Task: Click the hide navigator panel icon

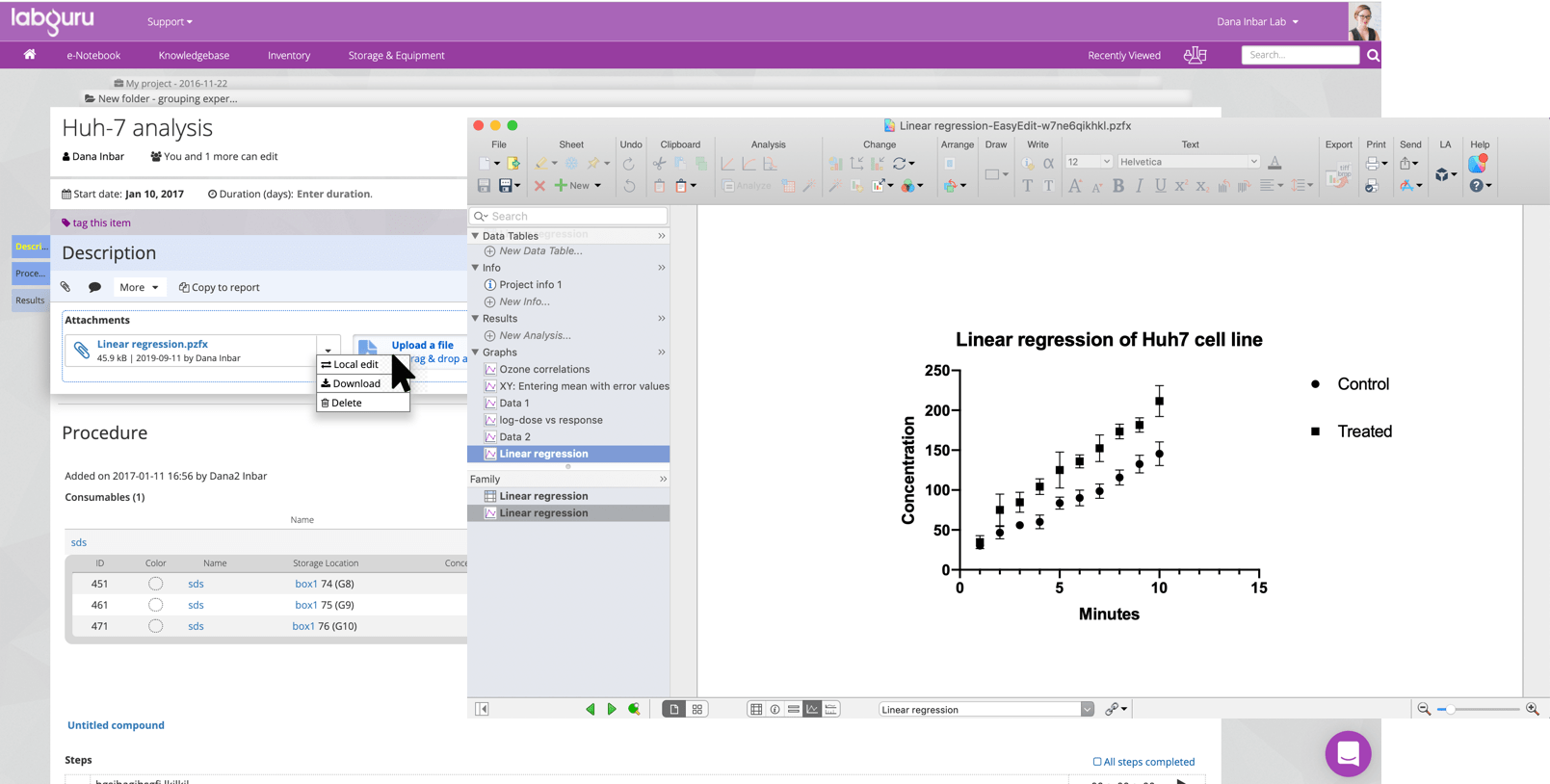Action: pos(483,709)
